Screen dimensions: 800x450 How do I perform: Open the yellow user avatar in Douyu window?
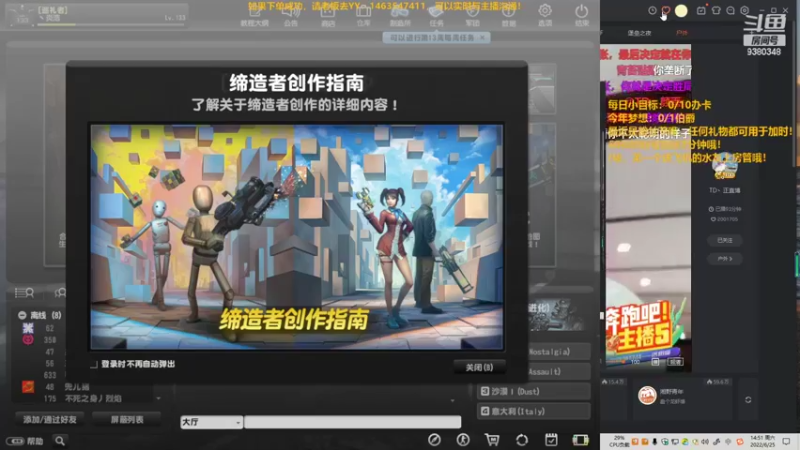681,11
